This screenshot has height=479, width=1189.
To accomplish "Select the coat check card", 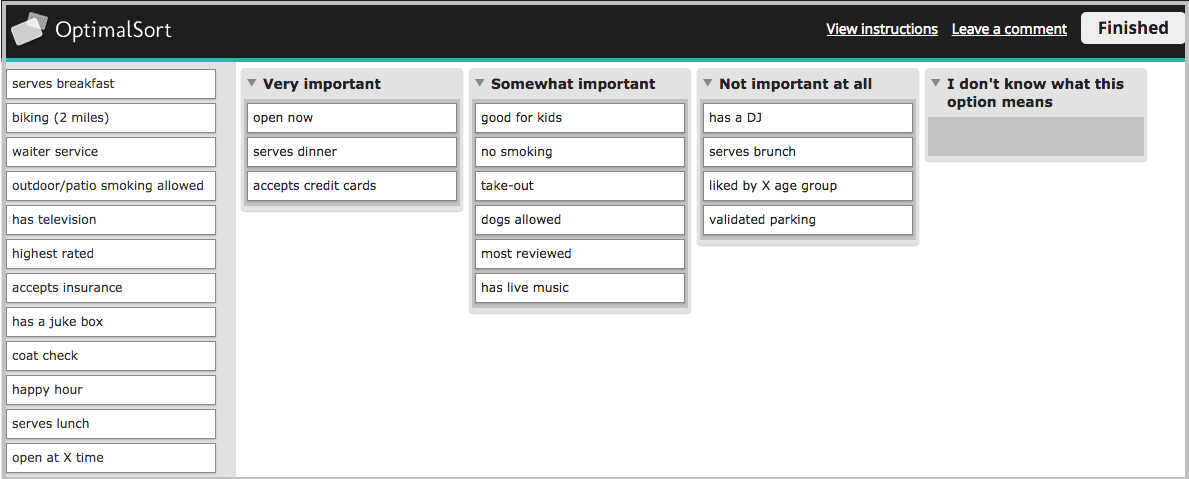I will tap(111, 356).
